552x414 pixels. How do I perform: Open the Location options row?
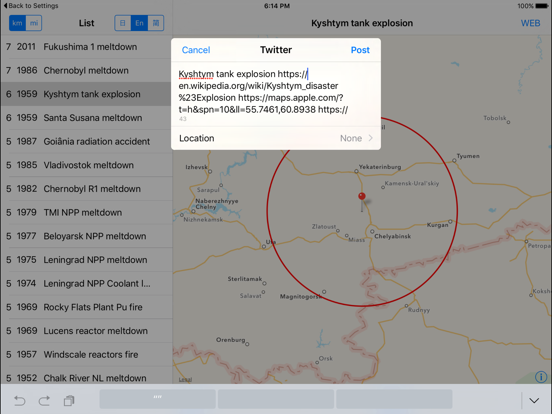(276, 138)
